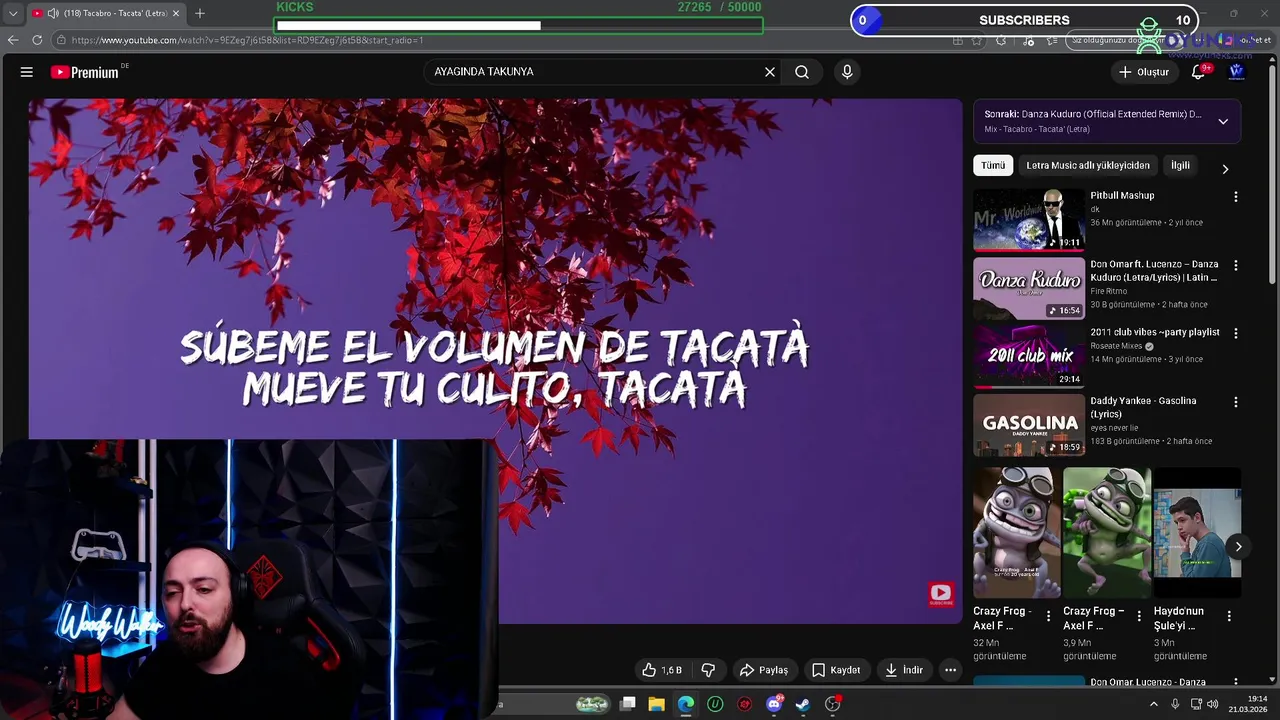1280x720 pixels.
Task: Start voice search with the microphone
Action: tap(847, 72)
